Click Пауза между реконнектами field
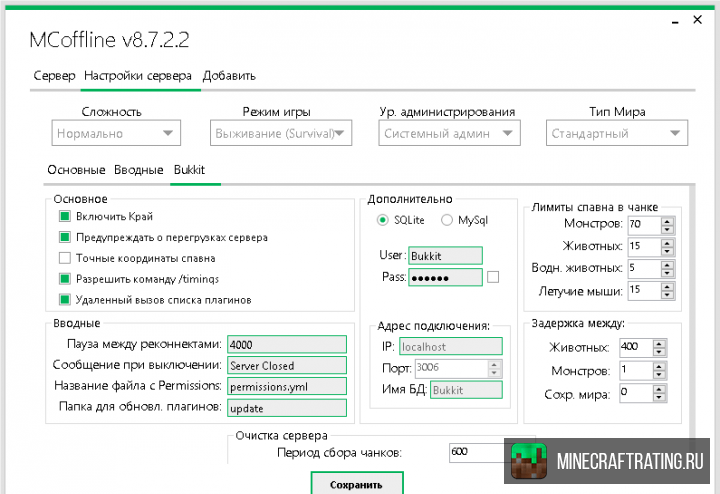Screen dimensions: 720x494 pos(287,344)
